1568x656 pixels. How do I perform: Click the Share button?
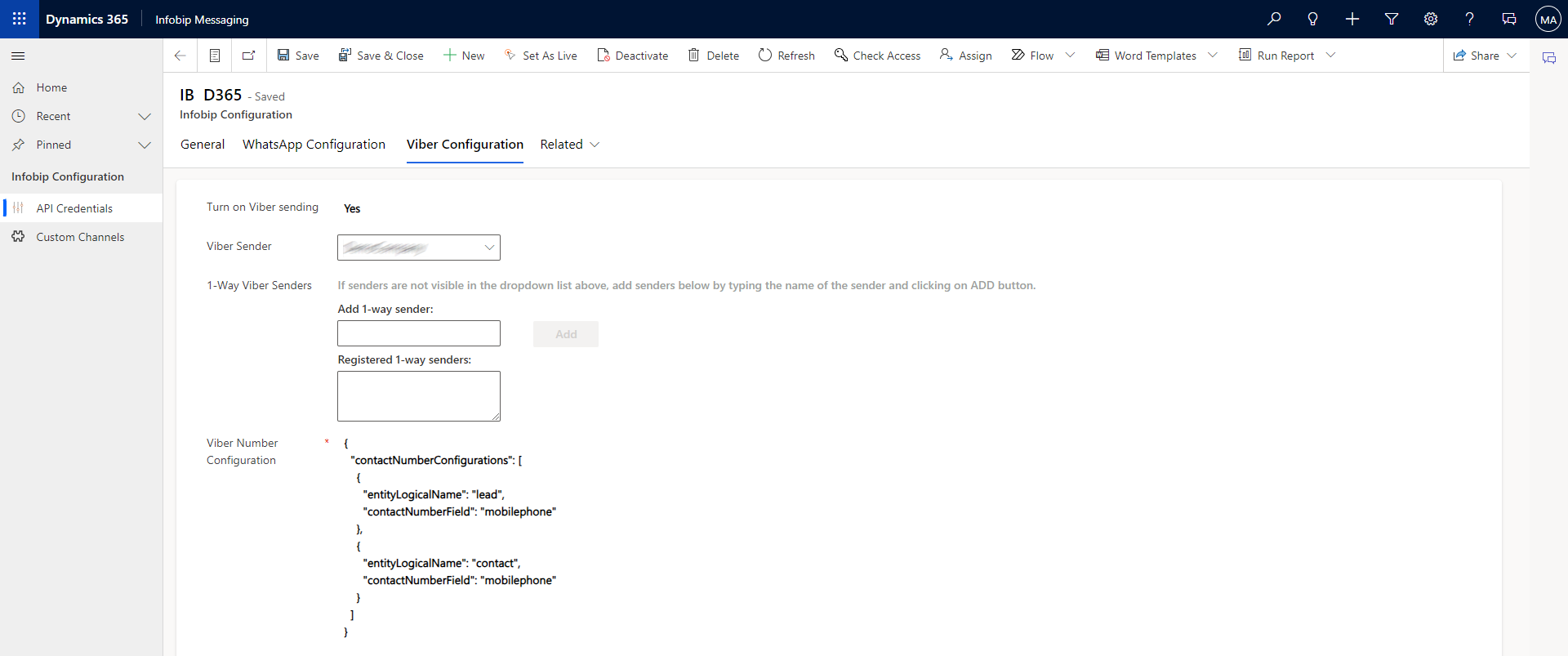(1477, 56)
